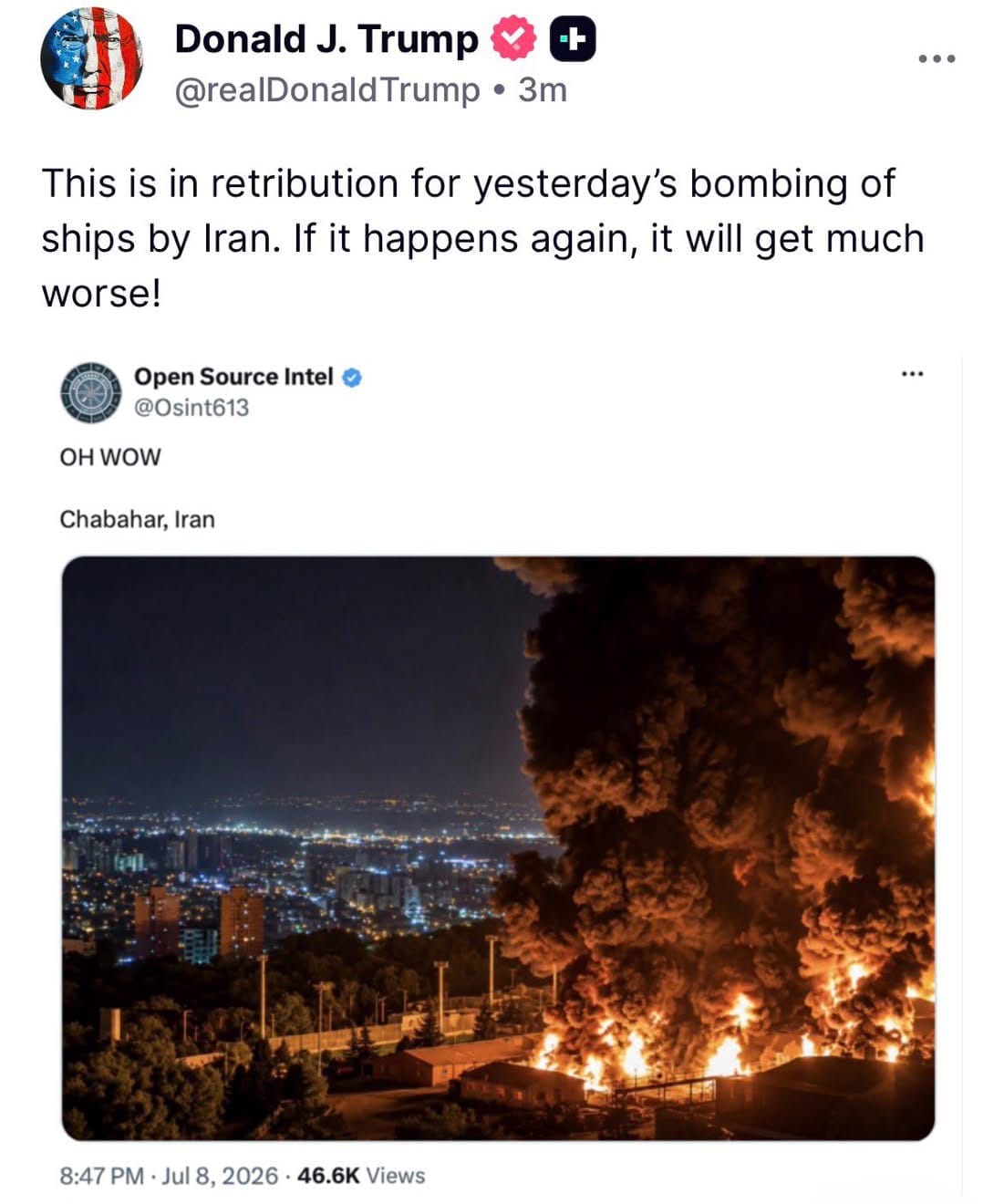The image size is (1004, 1204).
Task: Open the retribution post text body
Action: coord(482,238)
